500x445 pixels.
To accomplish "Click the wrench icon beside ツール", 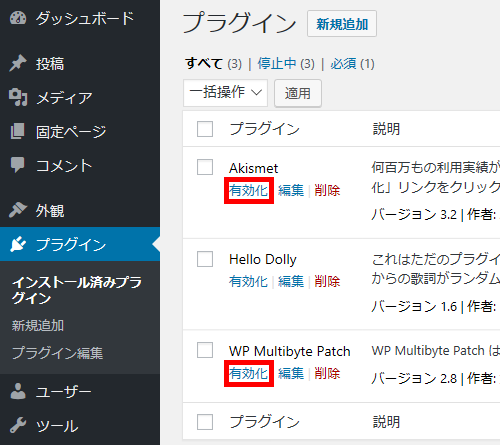I will [x=18, y=425].
